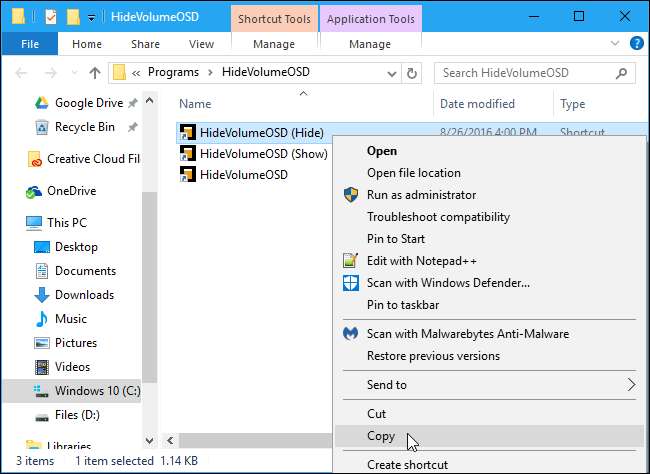Open the File ribbon tab
Viewport: 650px width, 474px height.
coord(30,44)
